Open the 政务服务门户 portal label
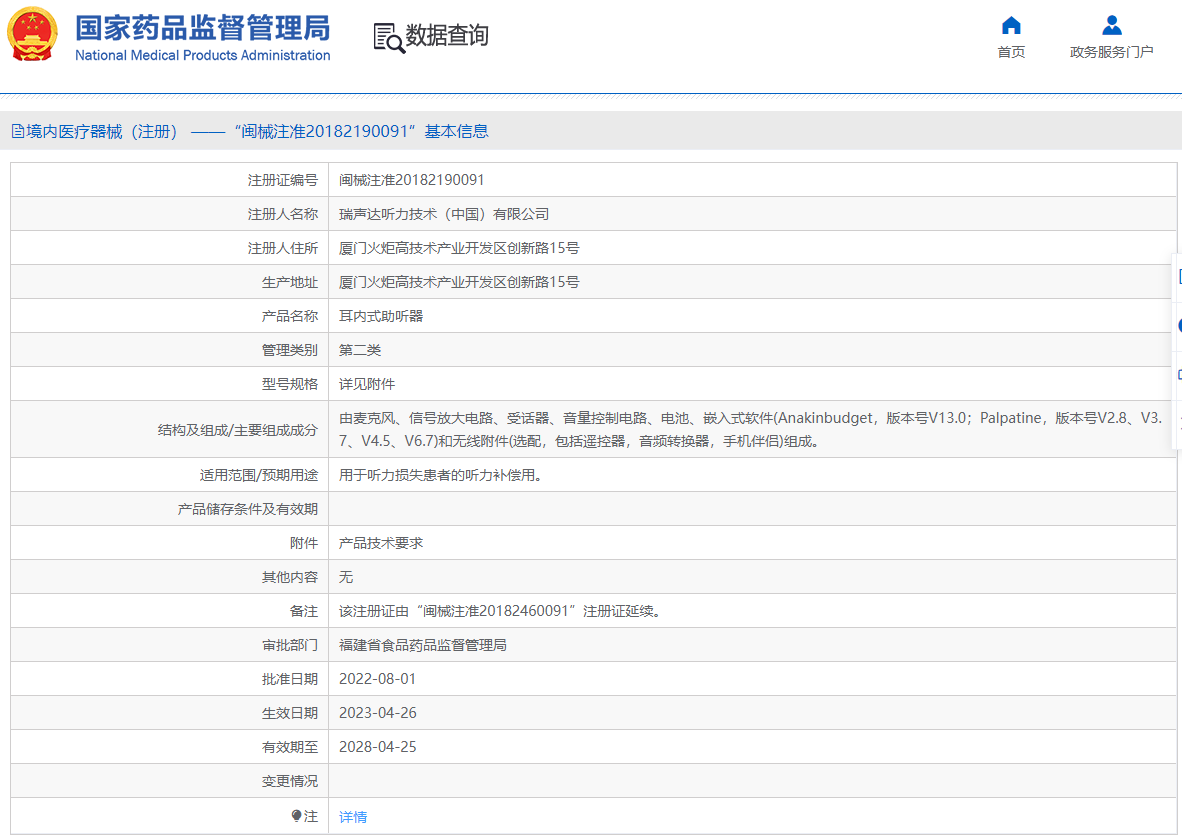This screenshot has height=838, width=1182. point(1111,52)
